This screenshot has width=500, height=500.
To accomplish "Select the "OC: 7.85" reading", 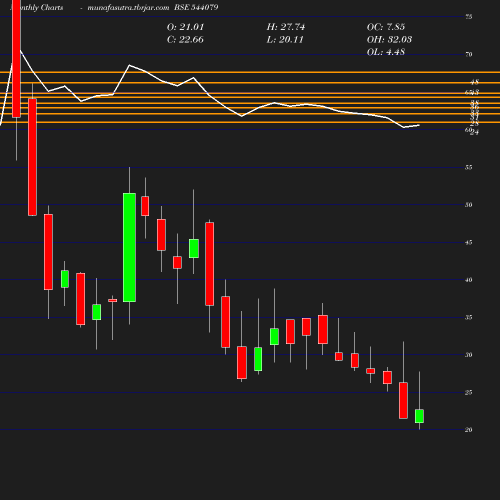I will (386, 27).
